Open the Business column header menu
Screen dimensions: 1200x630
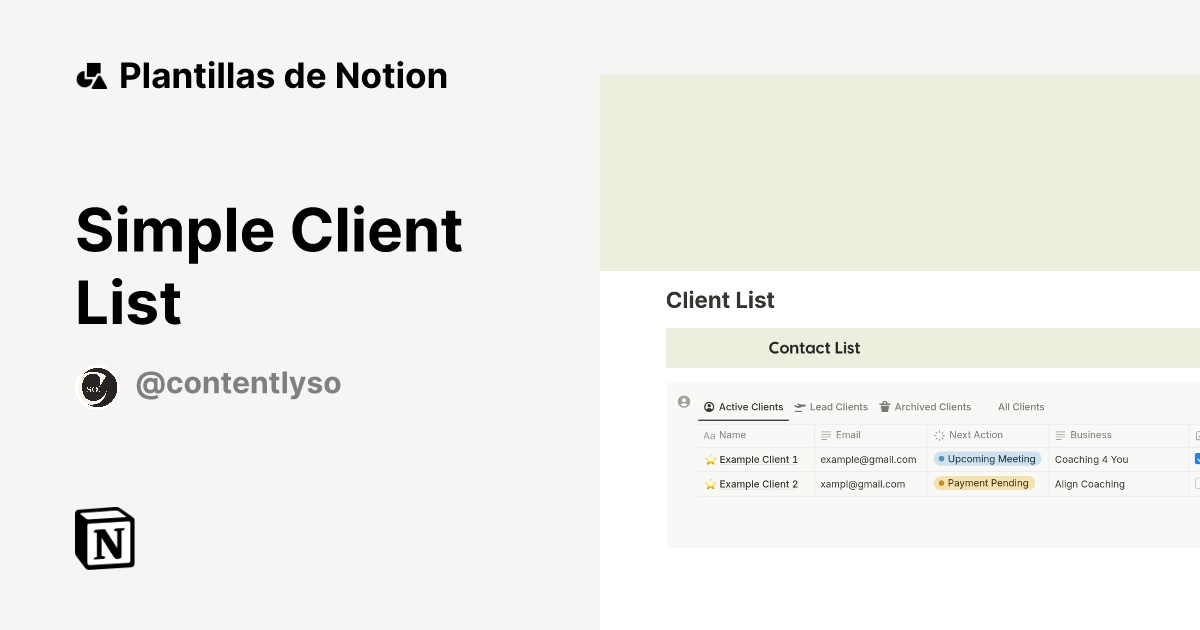point(1090,435)
